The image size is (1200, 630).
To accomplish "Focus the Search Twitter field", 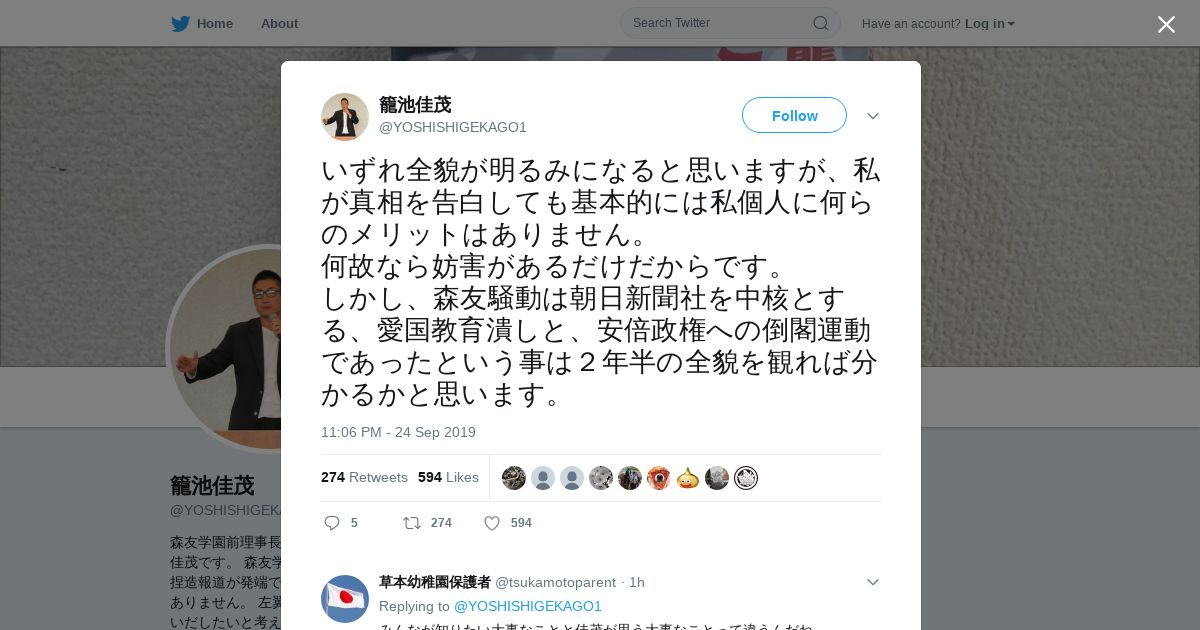I will click(x=730, y=23).
